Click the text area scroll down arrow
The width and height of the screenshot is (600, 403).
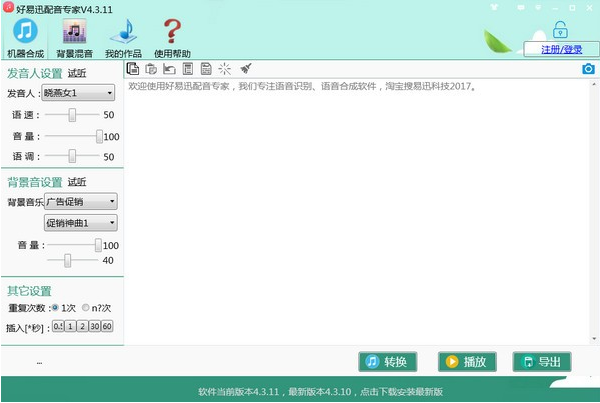click(594, 339)
